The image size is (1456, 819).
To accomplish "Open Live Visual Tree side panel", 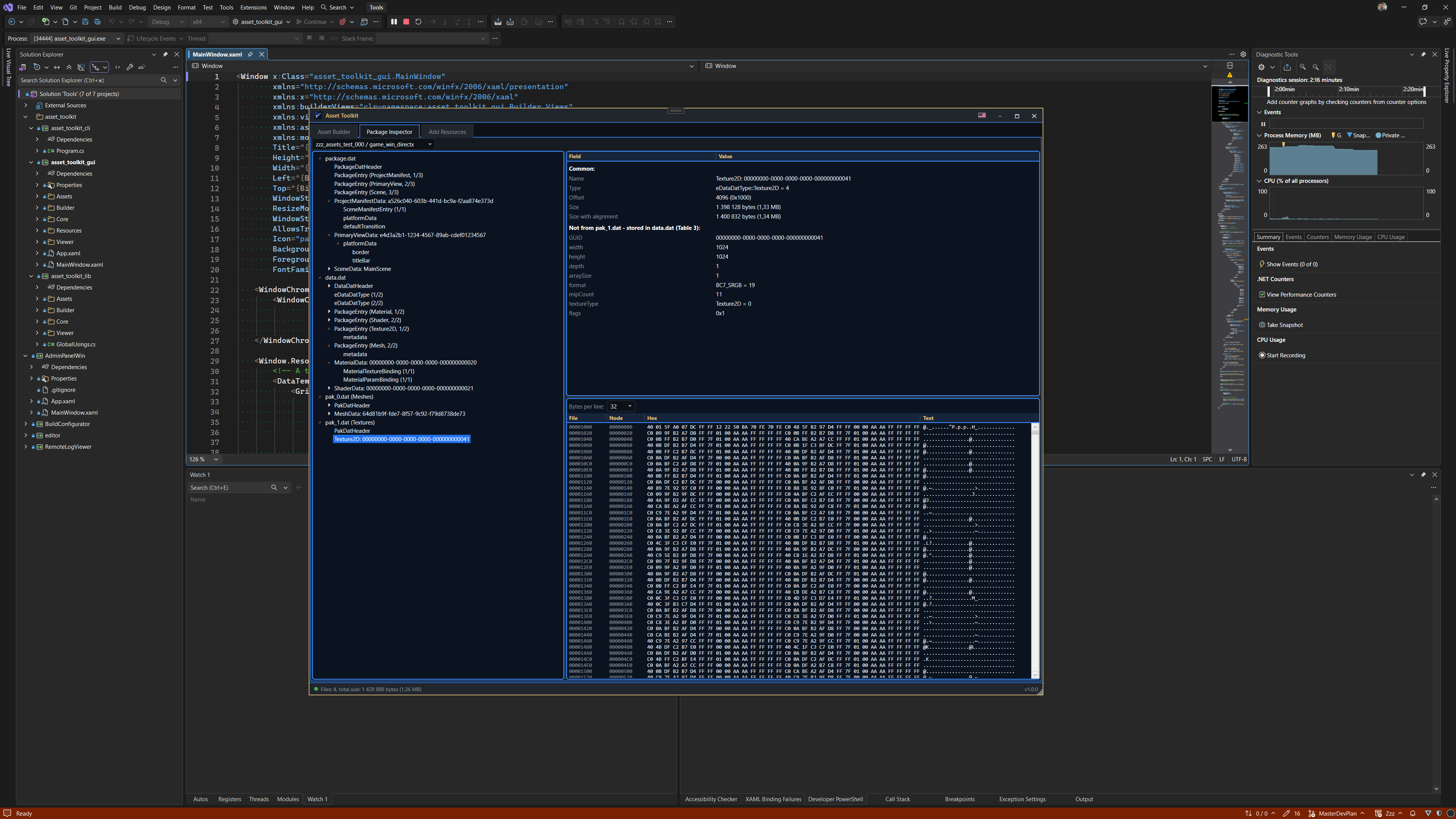I will [x=8, y=68].
